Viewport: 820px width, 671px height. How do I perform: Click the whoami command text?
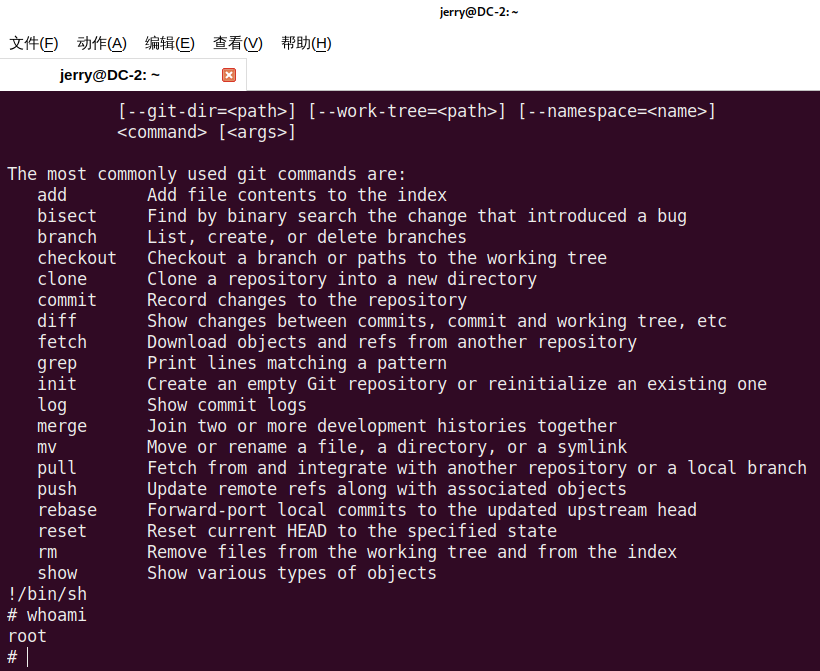point(57,615)
